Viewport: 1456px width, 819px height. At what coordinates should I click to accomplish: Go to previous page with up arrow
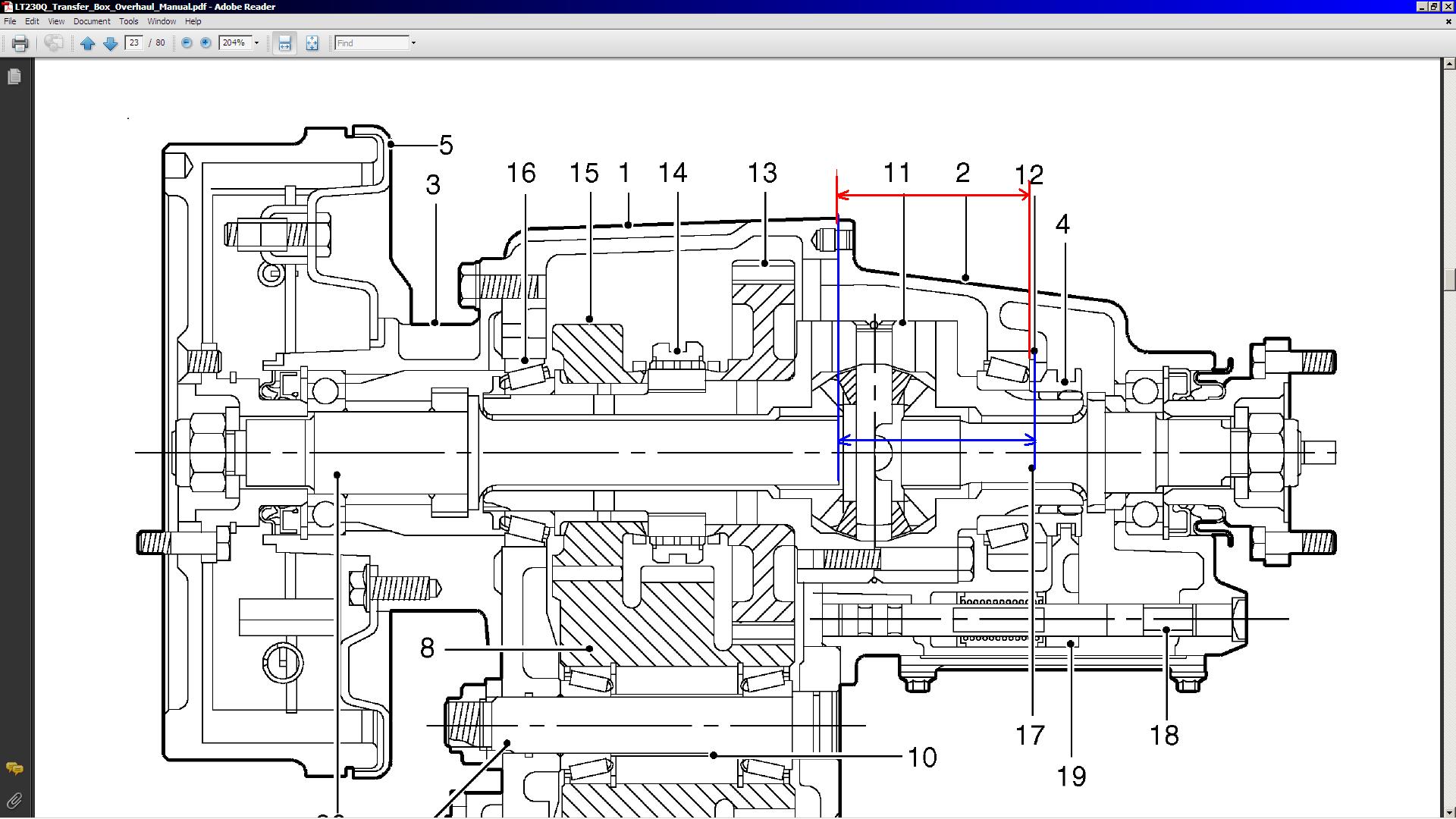point(87,43)
